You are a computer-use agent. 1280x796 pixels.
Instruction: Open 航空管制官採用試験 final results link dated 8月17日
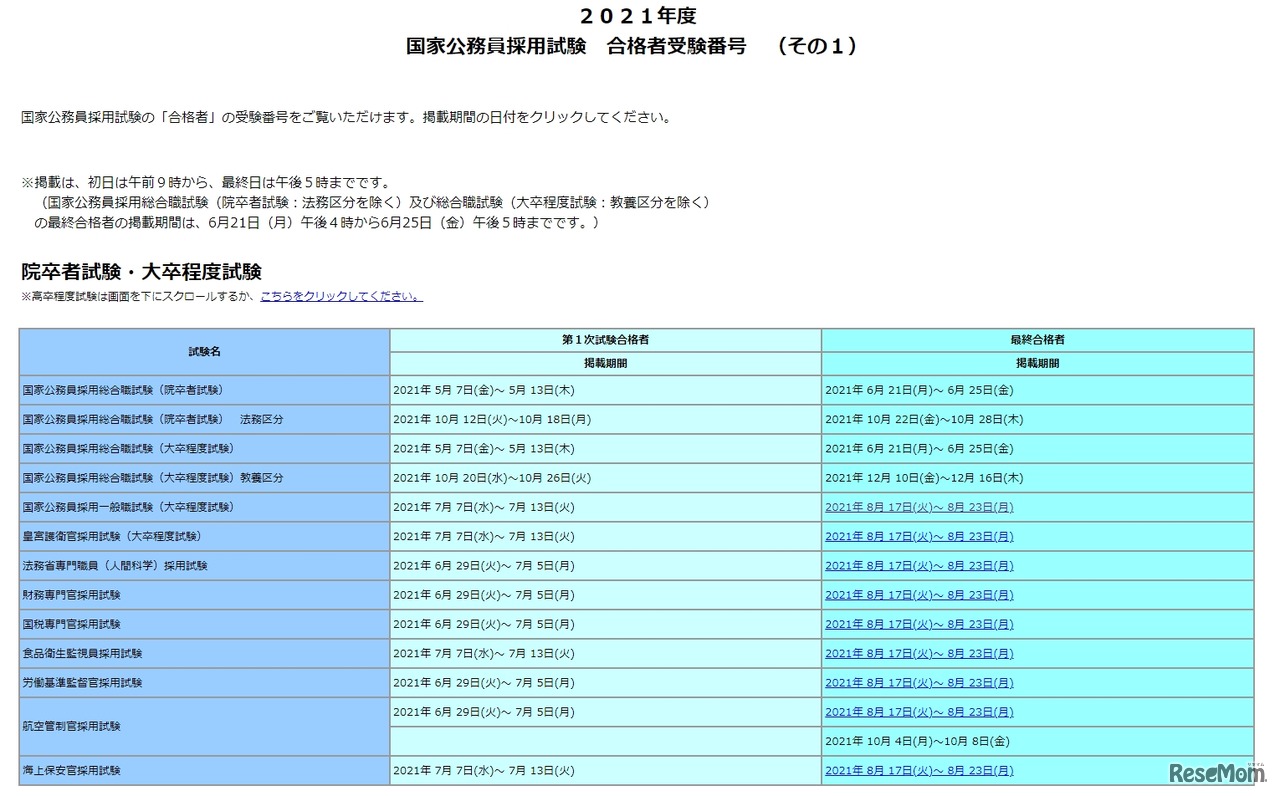[x=918, y=712]
